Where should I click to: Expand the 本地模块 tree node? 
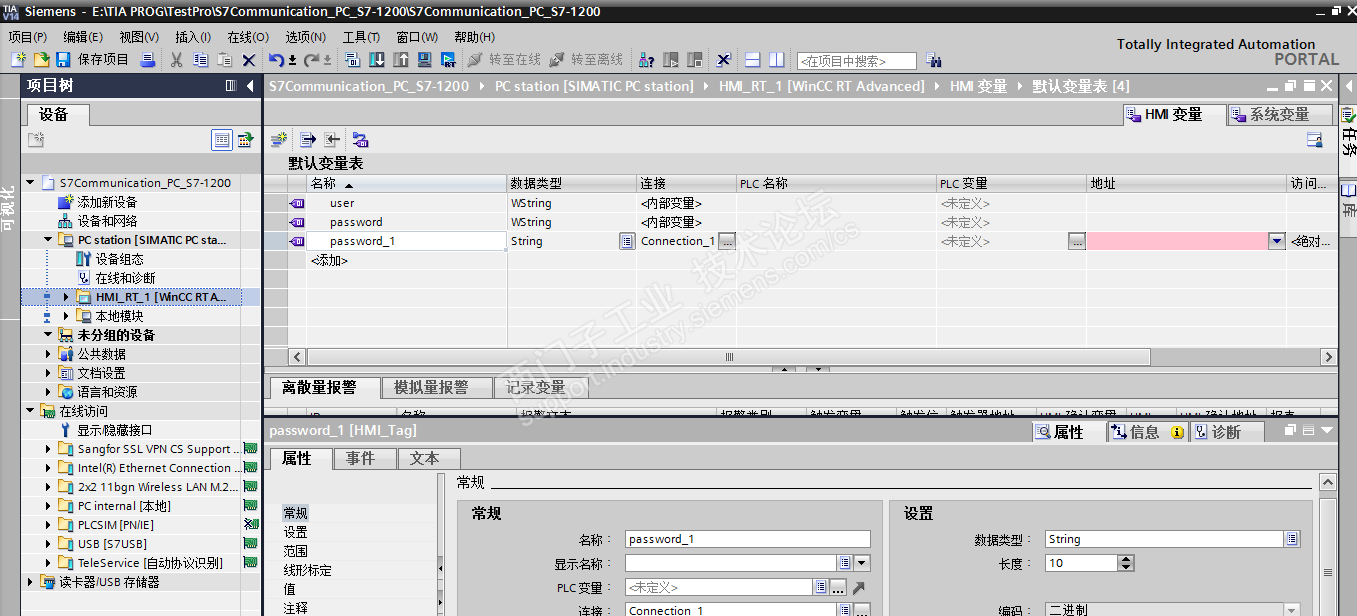pos(66,316)
